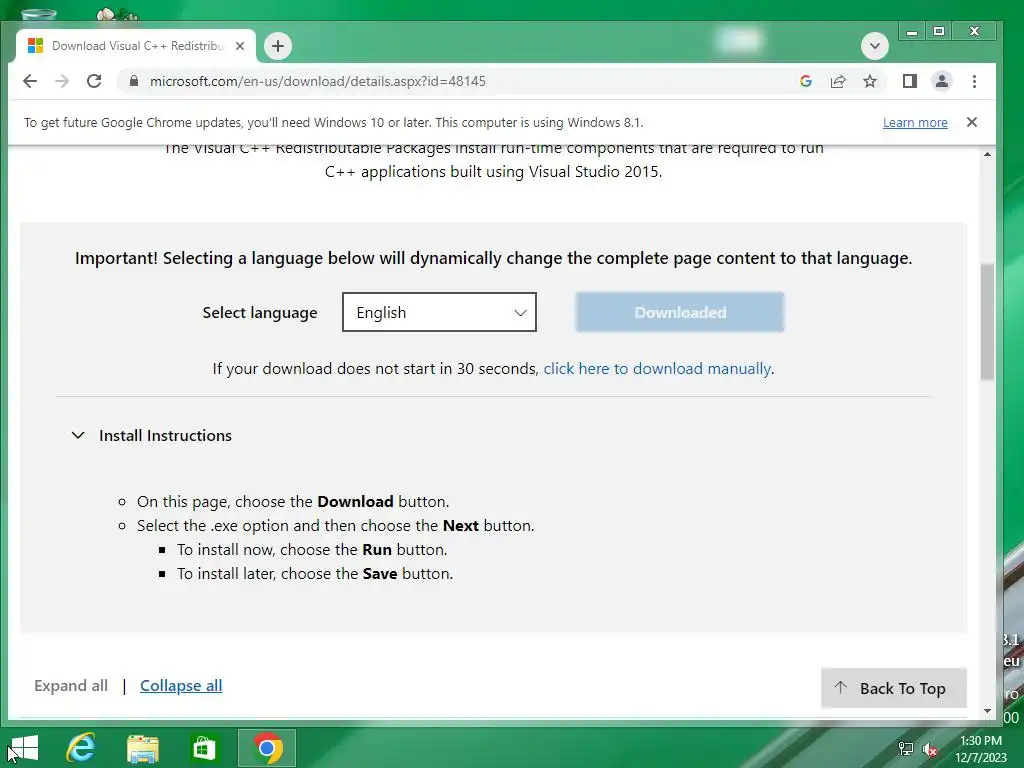Click the network tray icon
This screenshot has width=1024, height=768.
[906, 749]
